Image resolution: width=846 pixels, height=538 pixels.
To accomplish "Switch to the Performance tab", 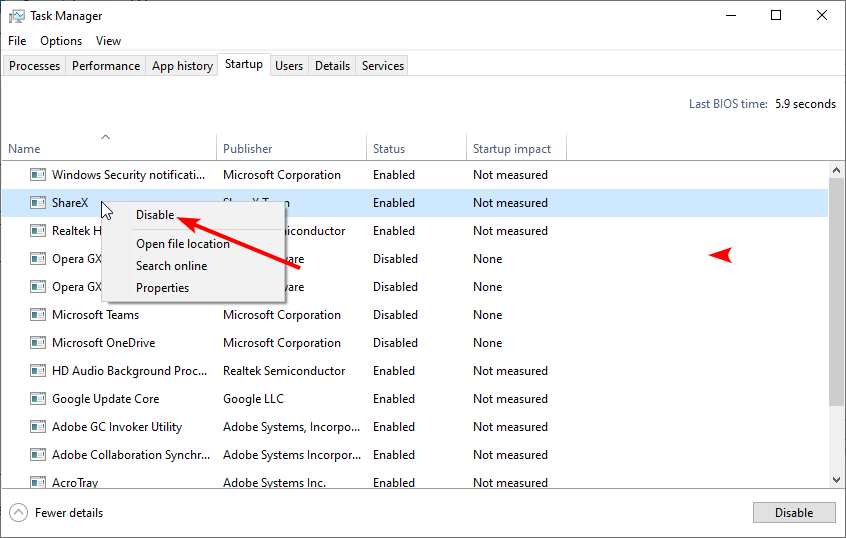I will pos(106,66).
